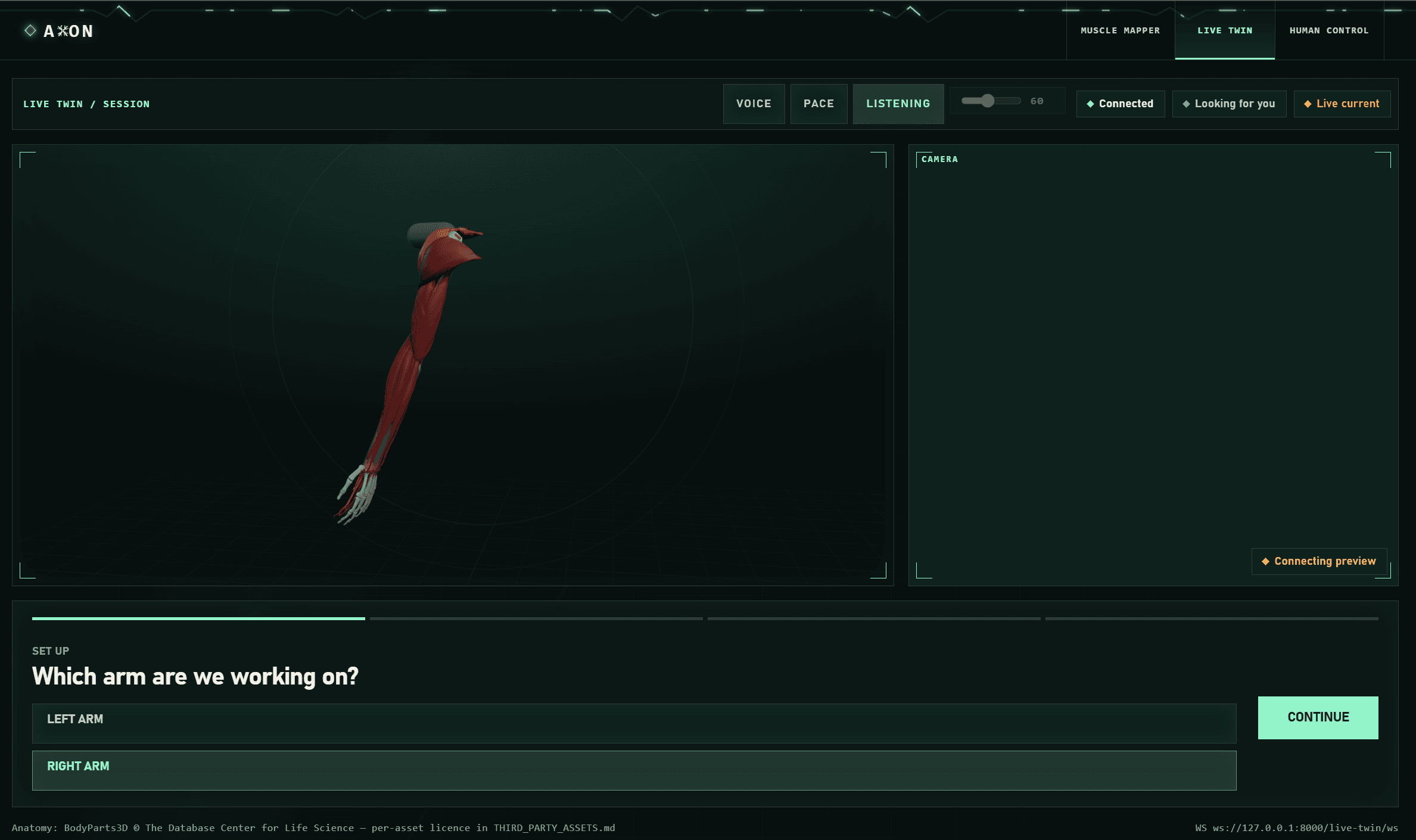Image resolution: width=1416 pixels, height=840 pixels.
Task: Click the WS websocket address text
Action: [1296, 827]
